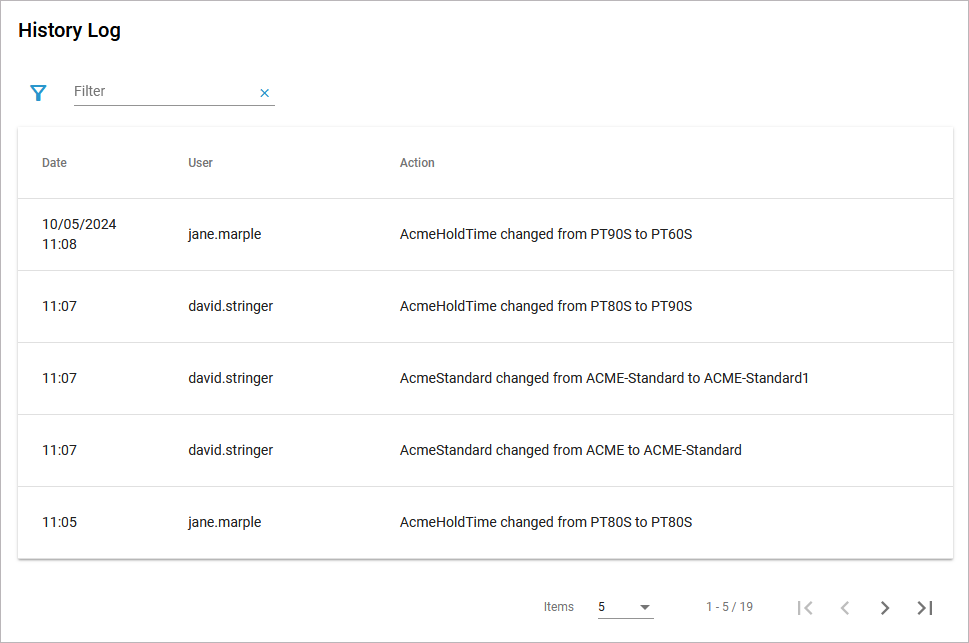
Task: Click the 11:08 jane.marple user cell
Action: pos(224,235)
